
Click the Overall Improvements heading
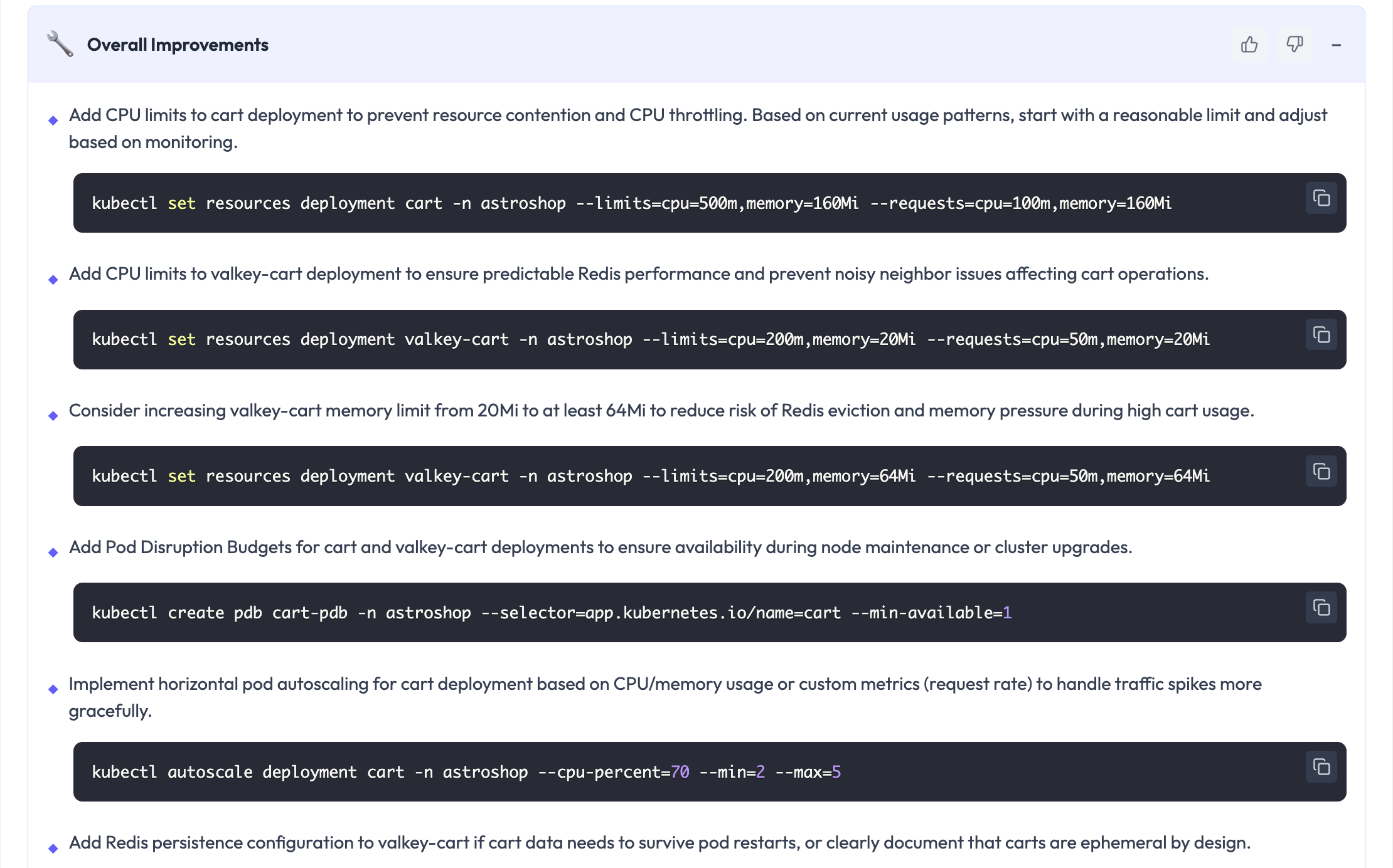[x=178, y=45]
